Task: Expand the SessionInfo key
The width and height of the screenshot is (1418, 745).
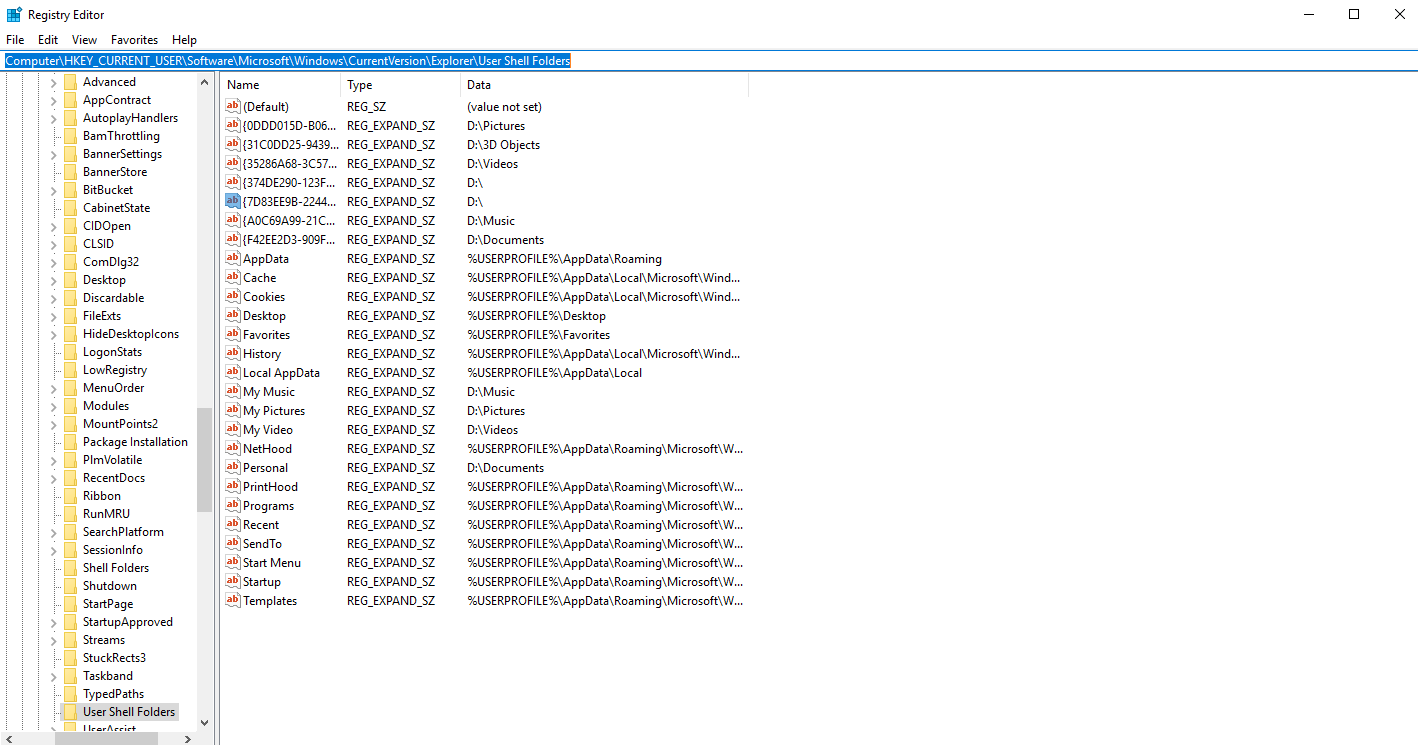Action: coord(54,550)
